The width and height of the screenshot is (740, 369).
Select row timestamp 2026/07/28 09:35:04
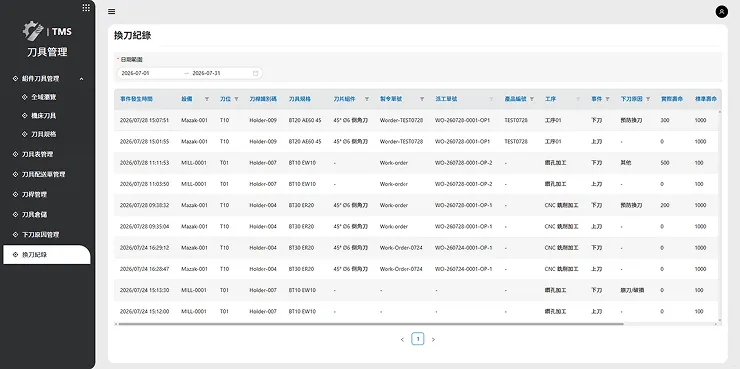coord(144,226)
